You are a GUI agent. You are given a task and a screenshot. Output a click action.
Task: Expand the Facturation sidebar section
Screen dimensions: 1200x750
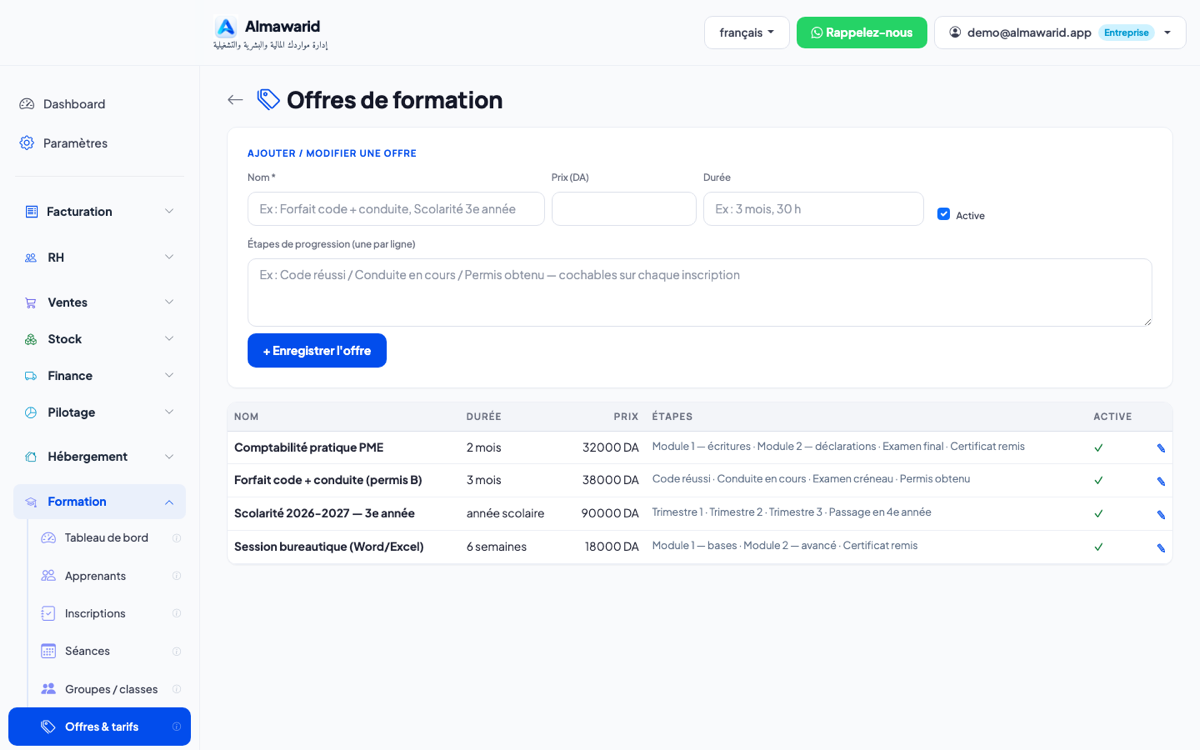click(100, 211)
